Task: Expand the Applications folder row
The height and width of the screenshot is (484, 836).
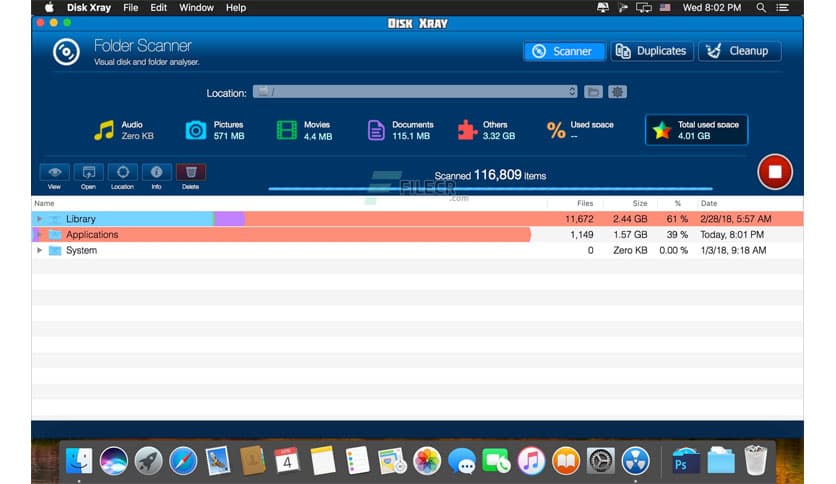Action: [x=39, y=235]
